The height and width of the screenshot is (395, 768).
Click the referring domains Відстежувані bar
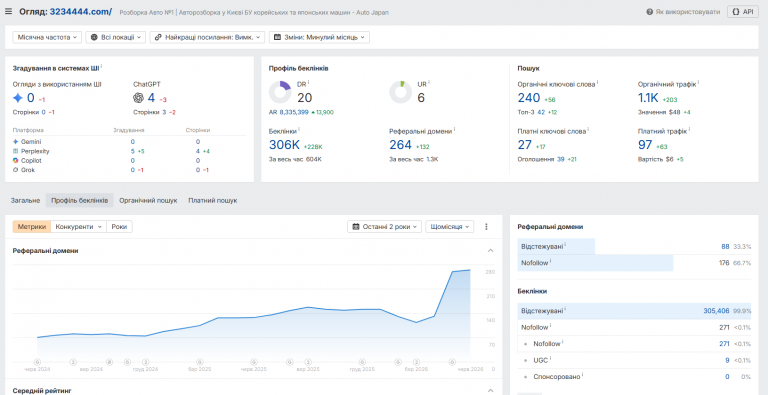pyautogui.click(x=556, y=247)
